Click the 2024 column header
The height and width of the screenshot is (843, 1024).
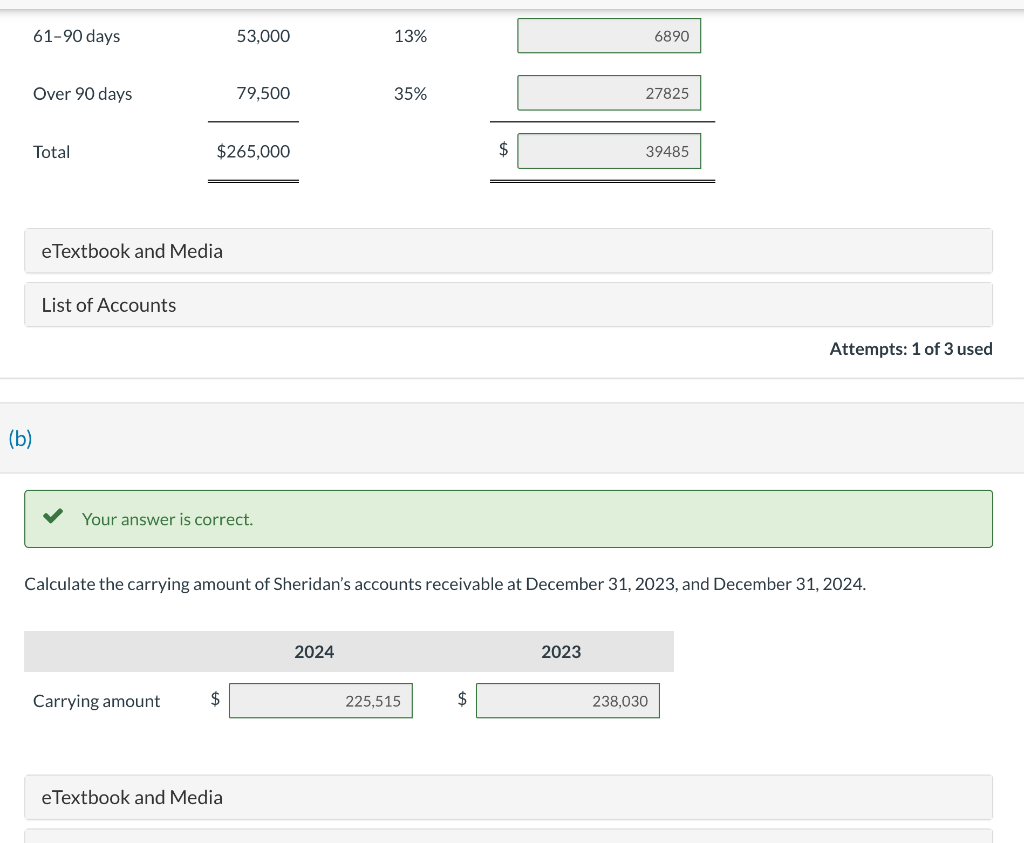pos(314,652)
